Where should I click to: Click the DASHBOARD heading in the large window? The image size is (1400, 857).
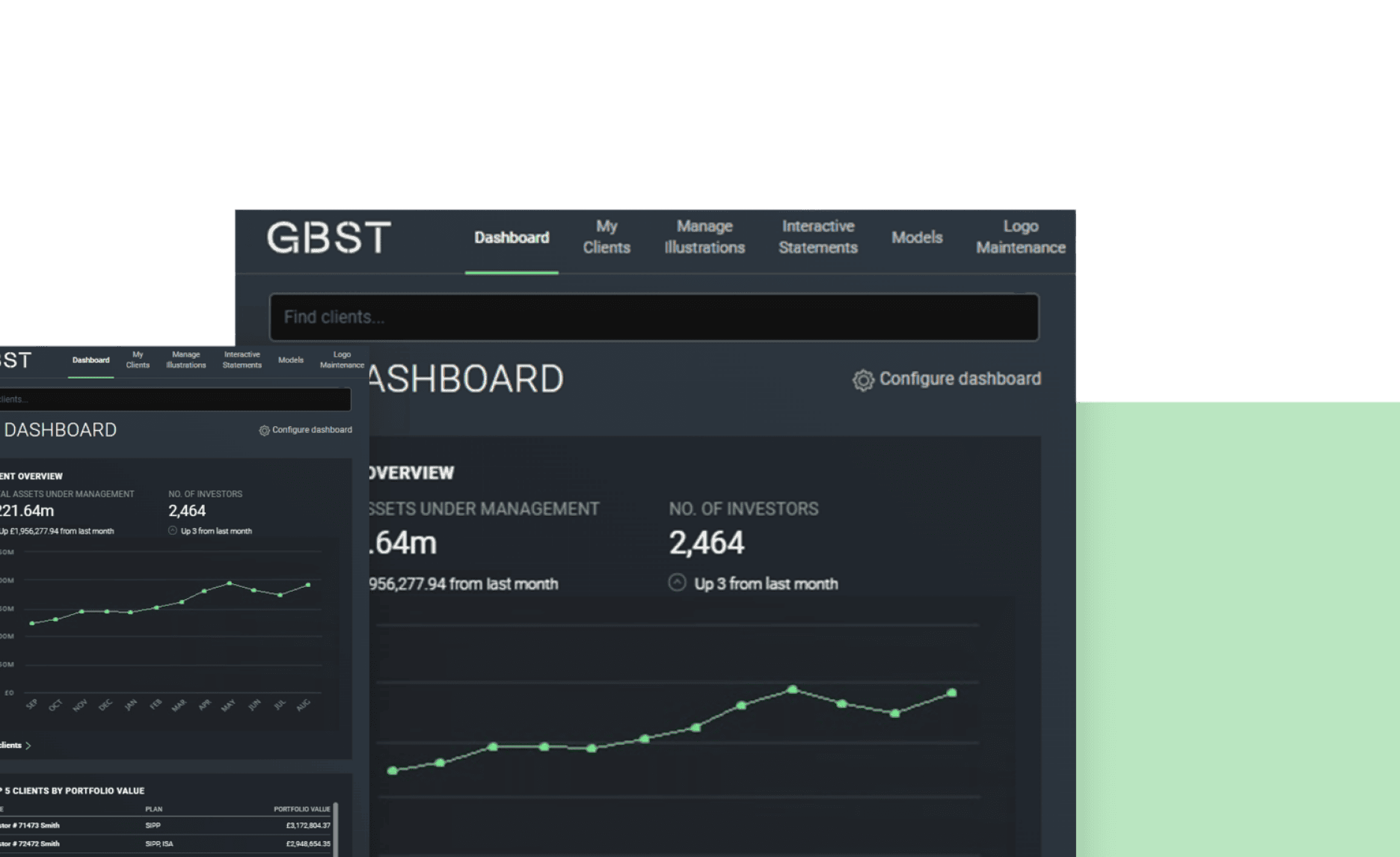pos(466,379)
